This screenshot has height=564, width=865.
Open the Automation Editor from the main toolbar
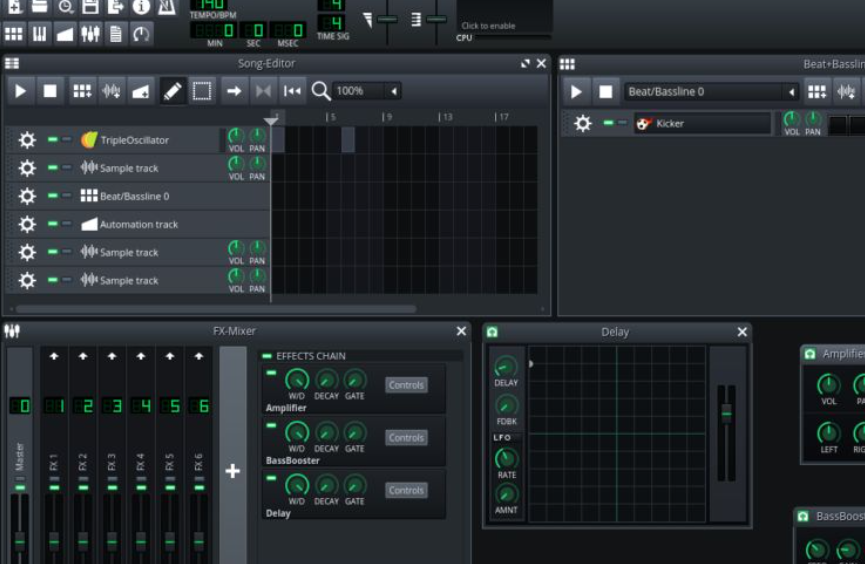65,34
